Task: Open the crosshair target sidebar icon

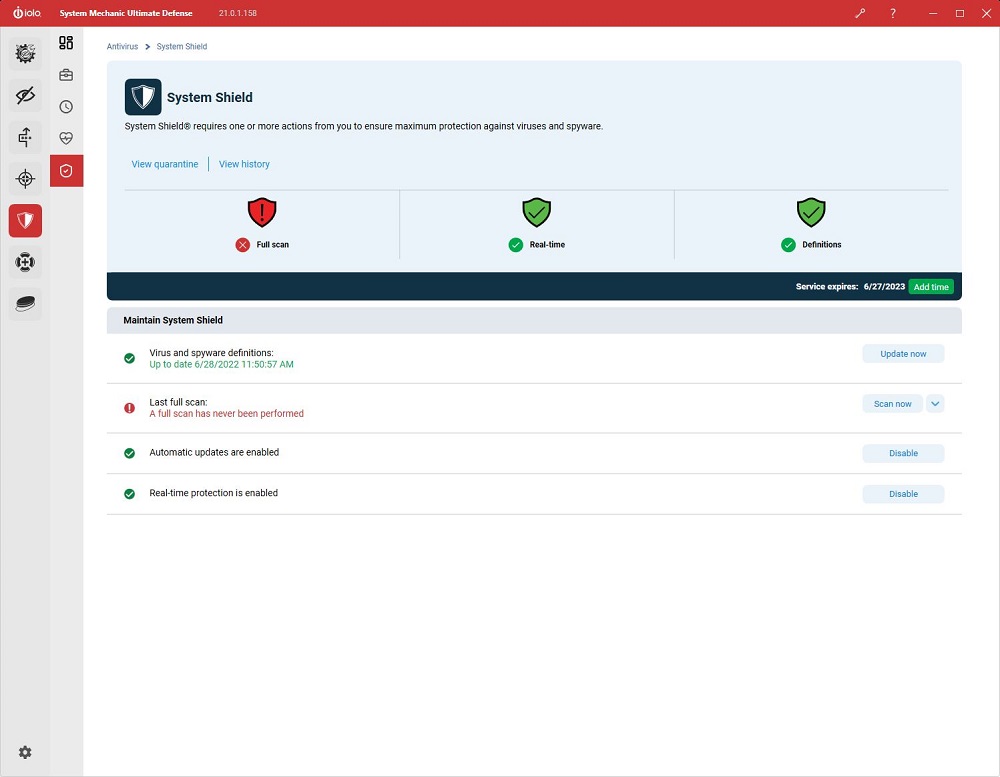Action: (x=26, y=179)
